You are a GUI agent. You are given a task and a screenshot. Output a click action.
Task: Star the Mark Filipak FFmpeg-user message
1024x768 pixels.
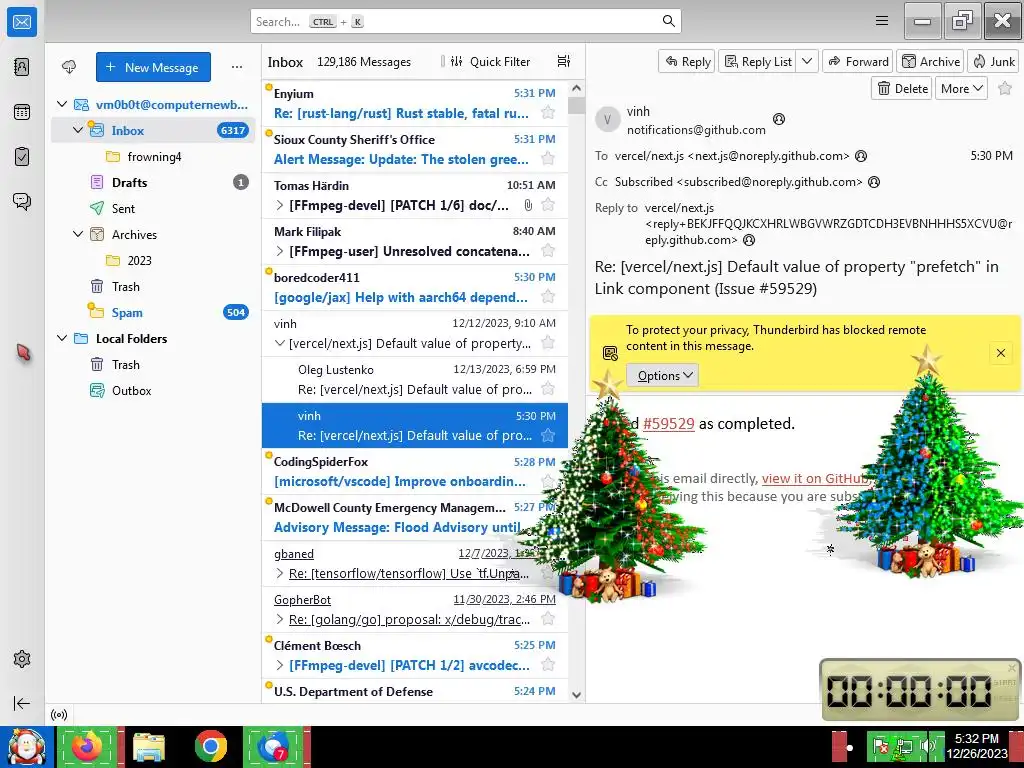click(548, 251)
